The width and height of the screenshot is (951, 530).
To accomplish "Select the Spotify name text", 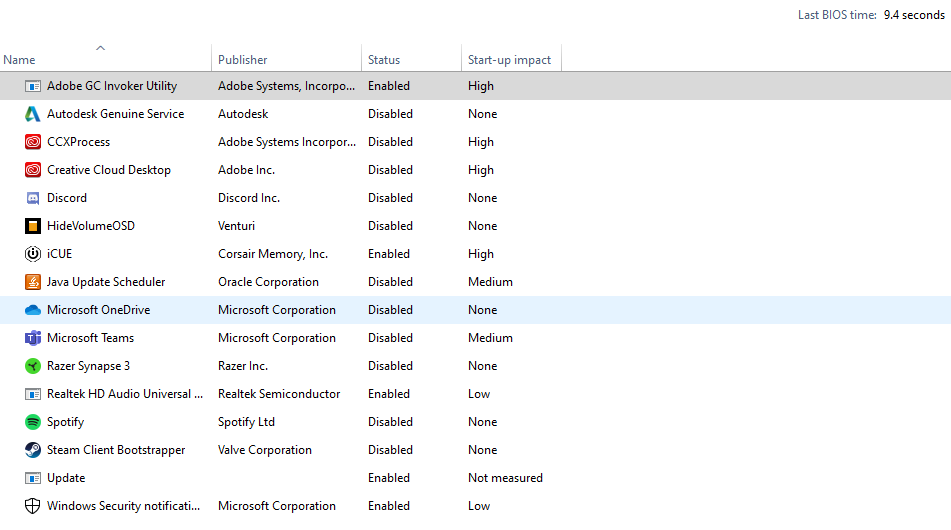I will coord(66,422).
